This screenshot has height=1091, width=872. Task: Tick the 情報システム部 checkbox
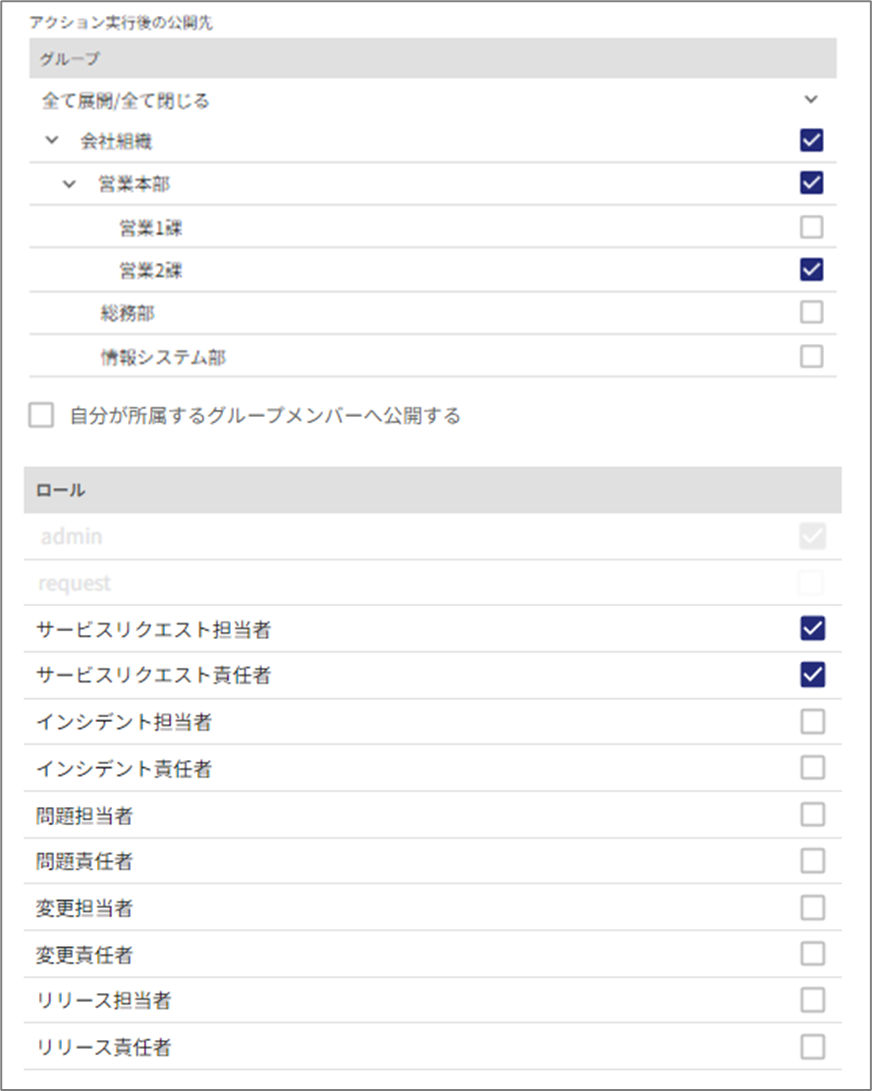tap(812, 356)
